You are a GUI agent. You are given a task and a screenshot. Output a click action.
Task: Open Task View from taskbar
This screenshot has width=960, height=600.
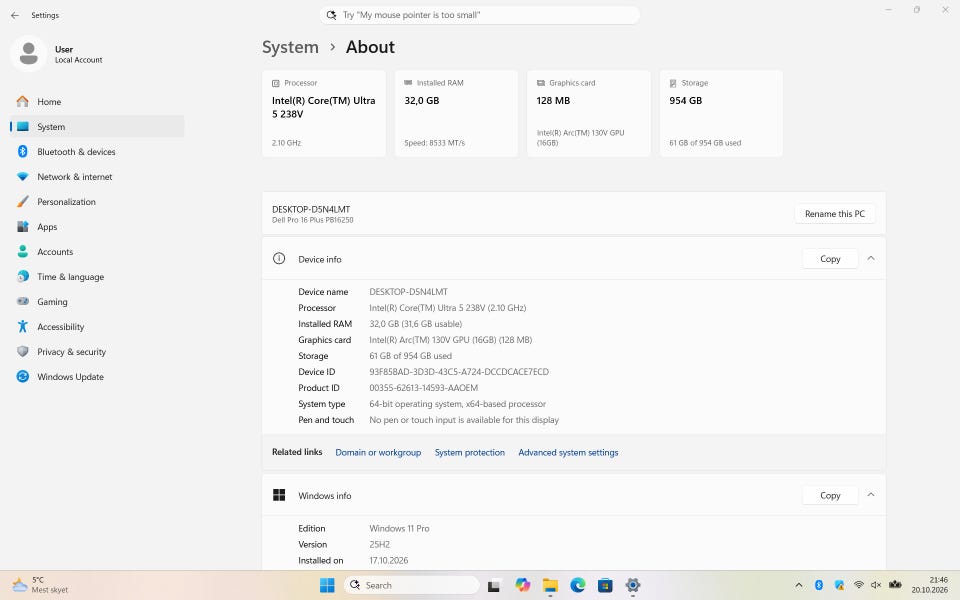pos(494,585)
